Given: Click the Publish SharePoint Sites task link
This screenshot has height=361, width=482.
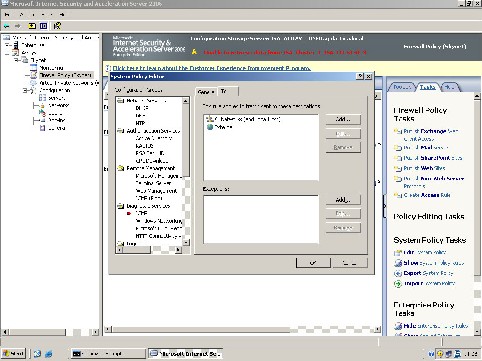Looking at the screenshot, I should tap(433, 158).
